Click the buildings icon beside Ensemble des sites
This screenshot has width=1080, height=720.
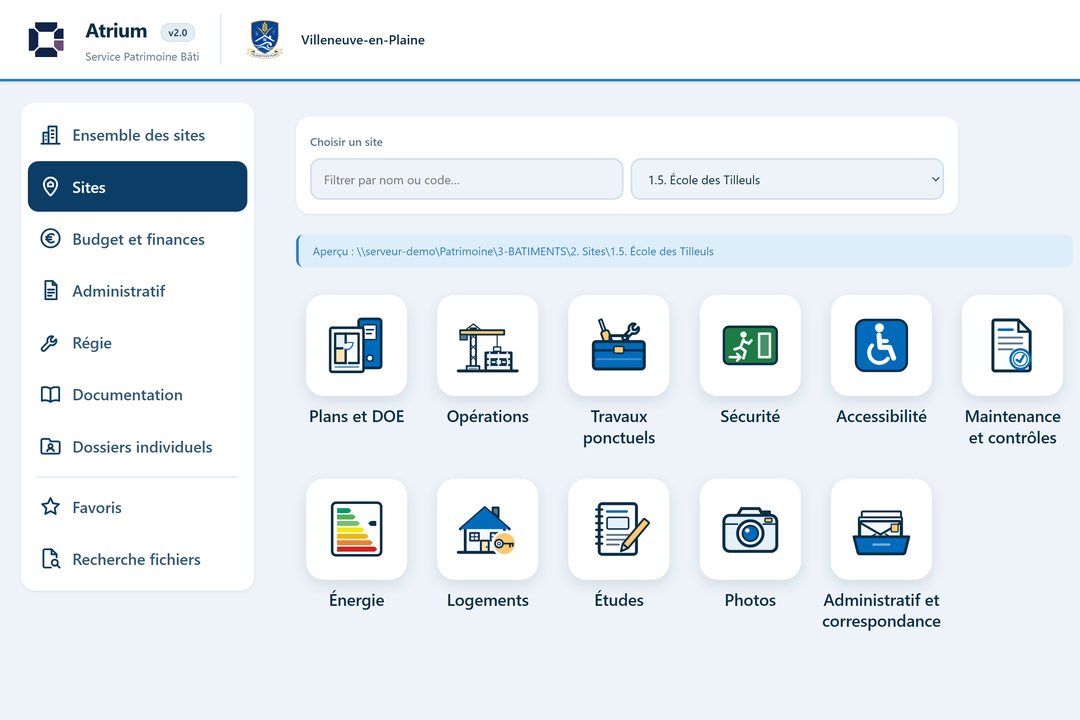pos(50,135)
